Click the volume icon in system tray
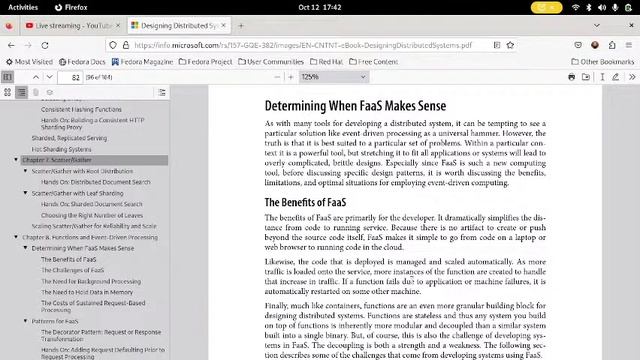Viewport: 640px width, 360px height. [x=602, y=7]
